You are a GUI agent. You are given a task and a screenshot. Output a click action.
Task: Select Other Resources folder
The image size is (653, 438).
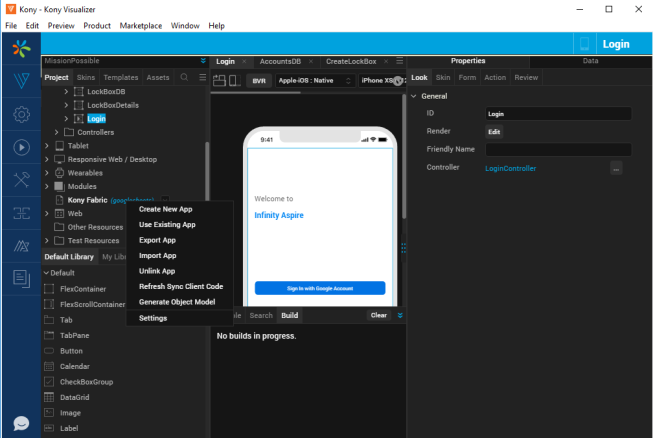(x=95, y=227)
